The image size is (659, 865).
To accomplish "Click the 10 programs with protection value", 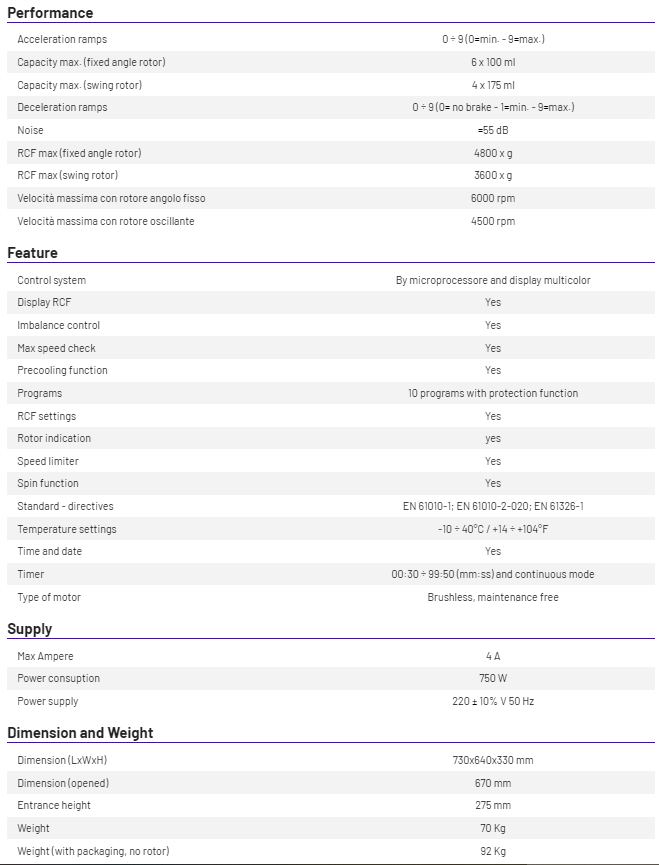I will pyautogui.click(x=493, y=393).
